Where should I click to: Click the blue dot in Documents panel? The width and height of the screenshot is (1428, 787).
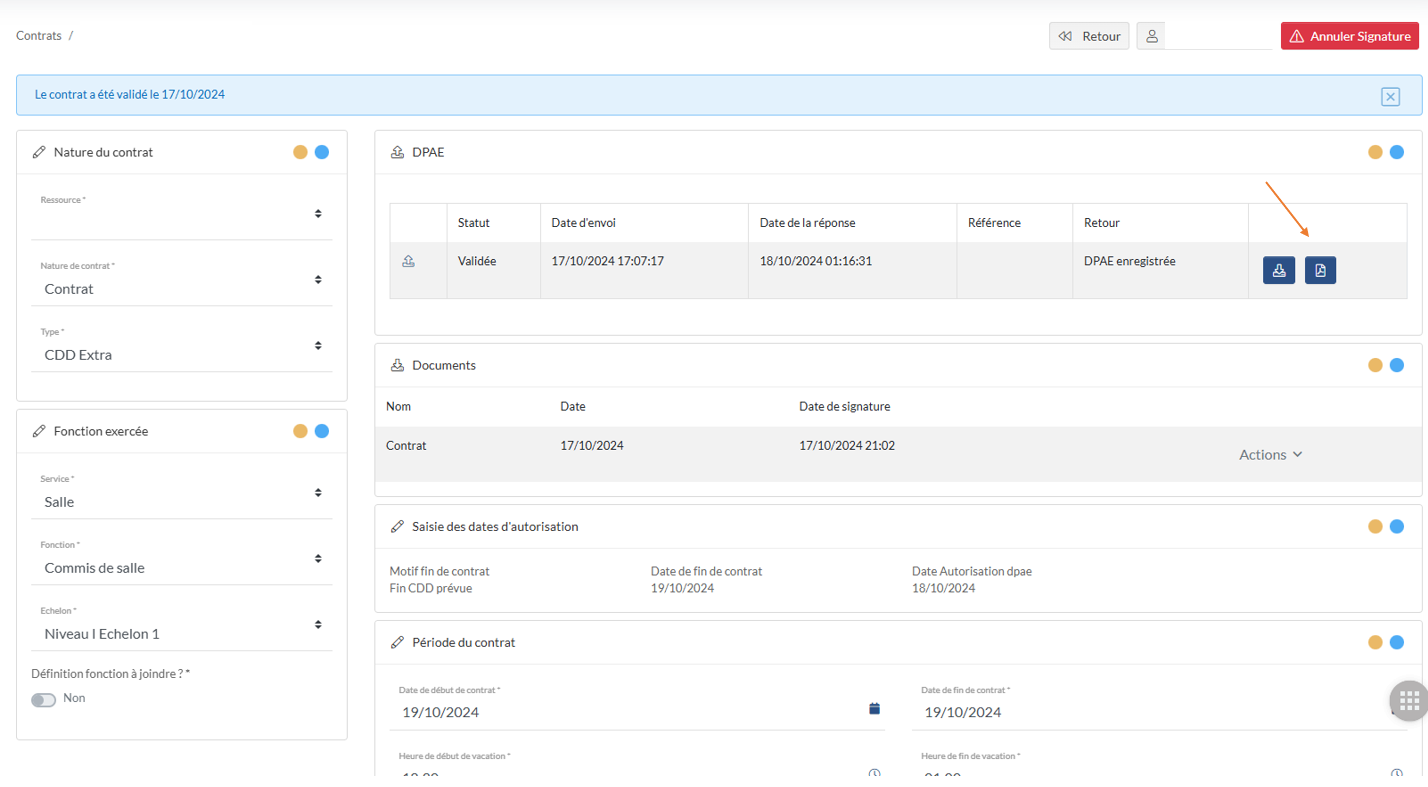point(1397,365)
